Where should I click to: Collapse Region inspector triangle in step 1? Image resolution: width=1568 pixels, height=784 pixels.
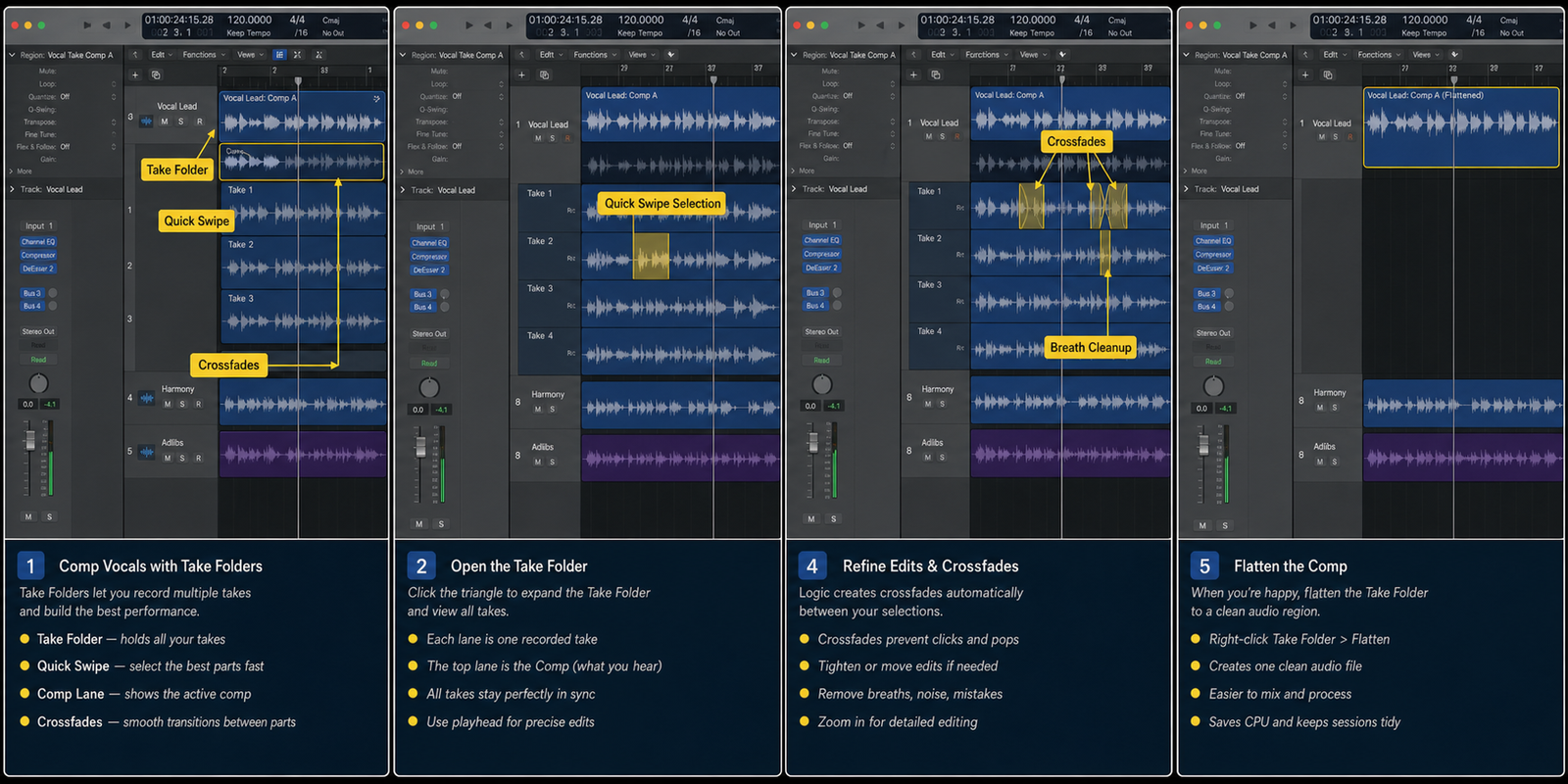coord(12,55)
